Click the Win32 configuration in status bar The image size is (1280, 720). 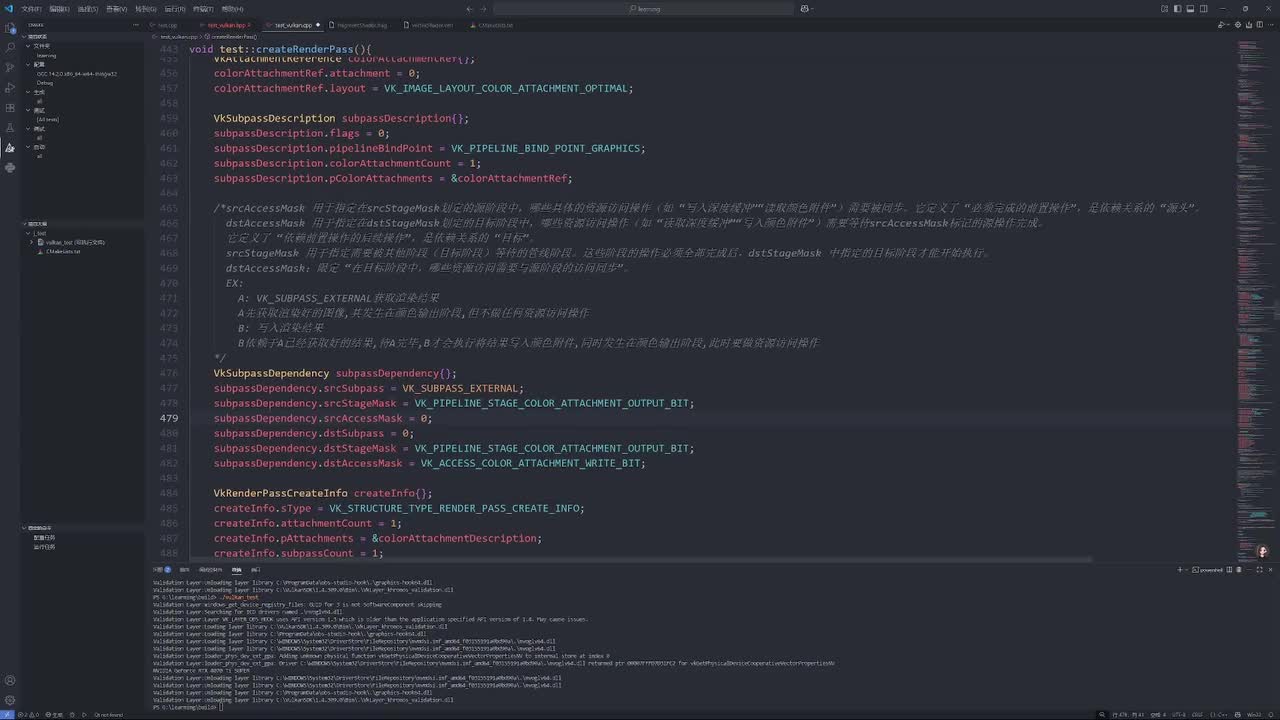1253,714
